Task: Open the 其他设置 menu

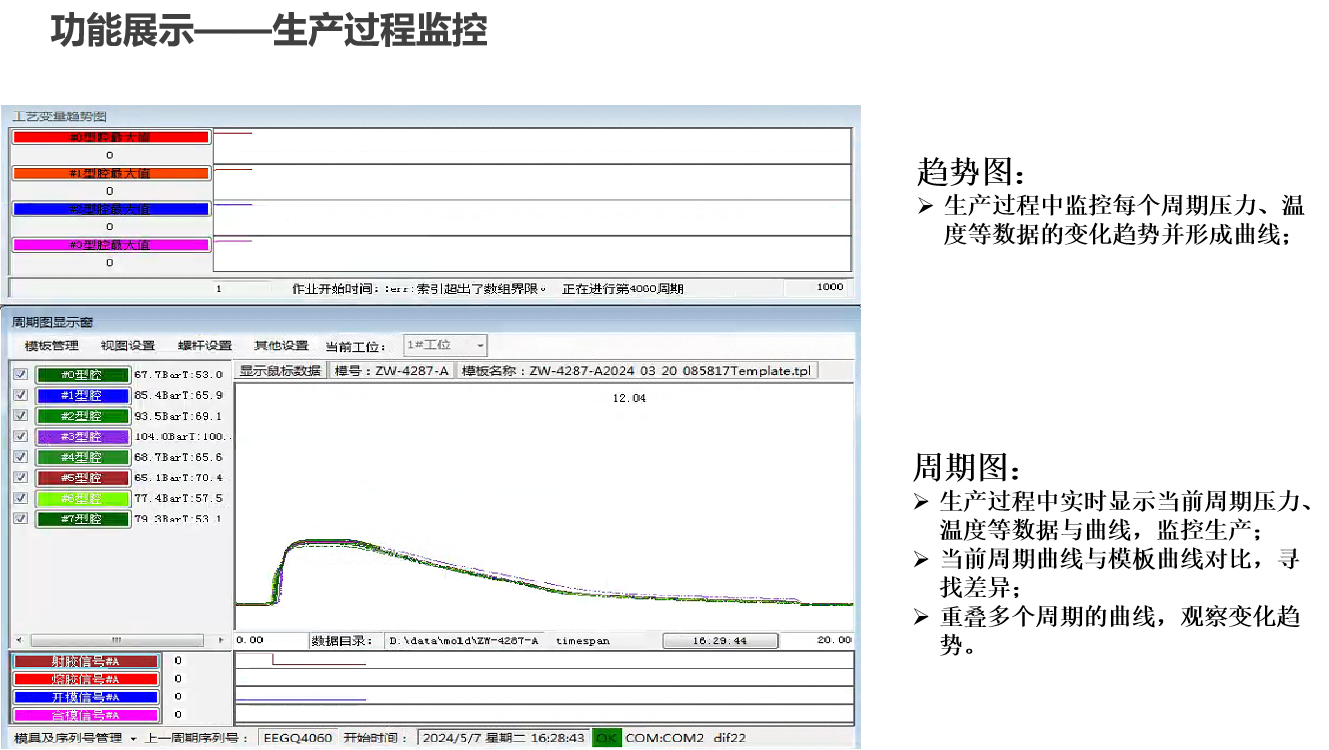Action: pos(281,346)
